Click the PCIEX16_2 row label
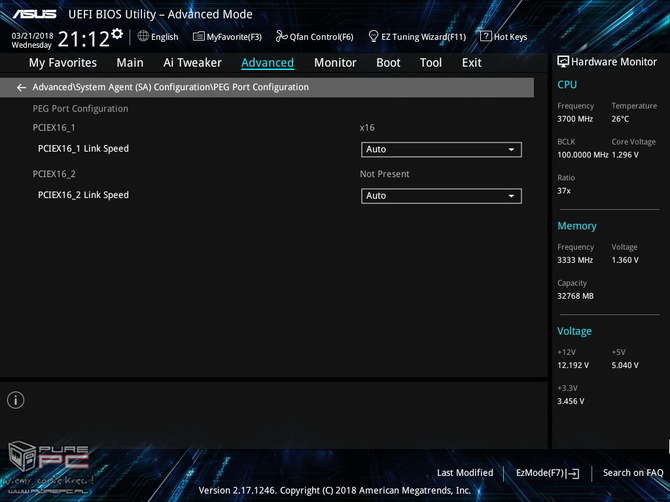 click(x=54, y=174)
